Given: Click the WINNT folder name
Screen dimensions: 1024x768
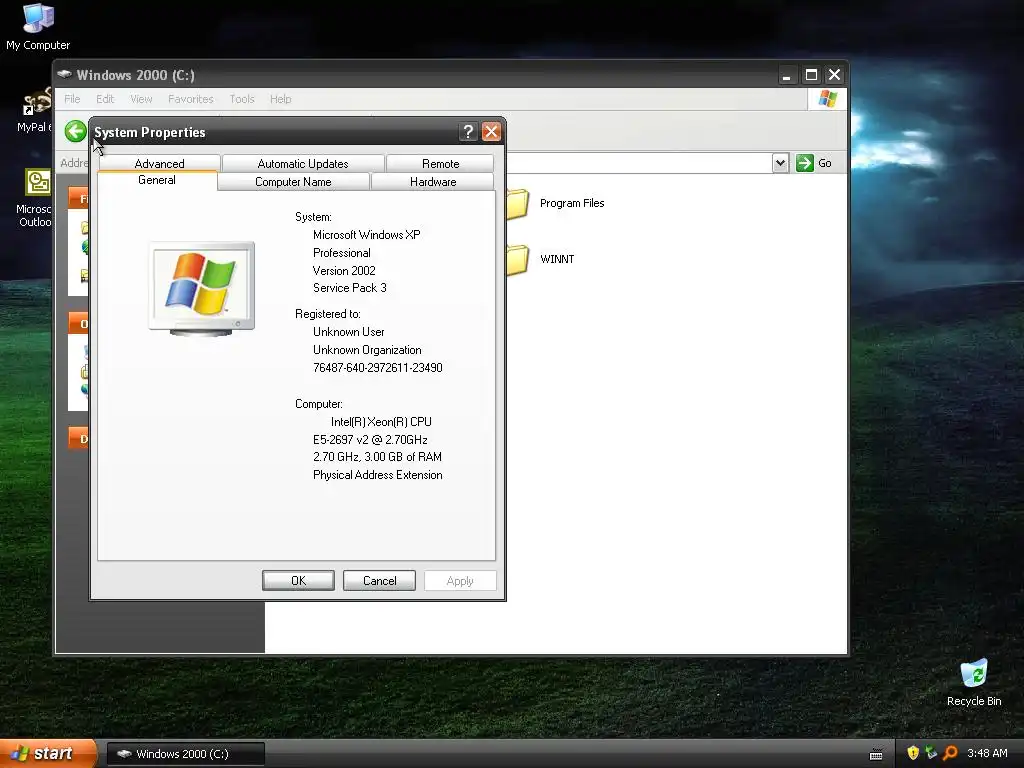Looking at the screenshot, I should point(557,259).
